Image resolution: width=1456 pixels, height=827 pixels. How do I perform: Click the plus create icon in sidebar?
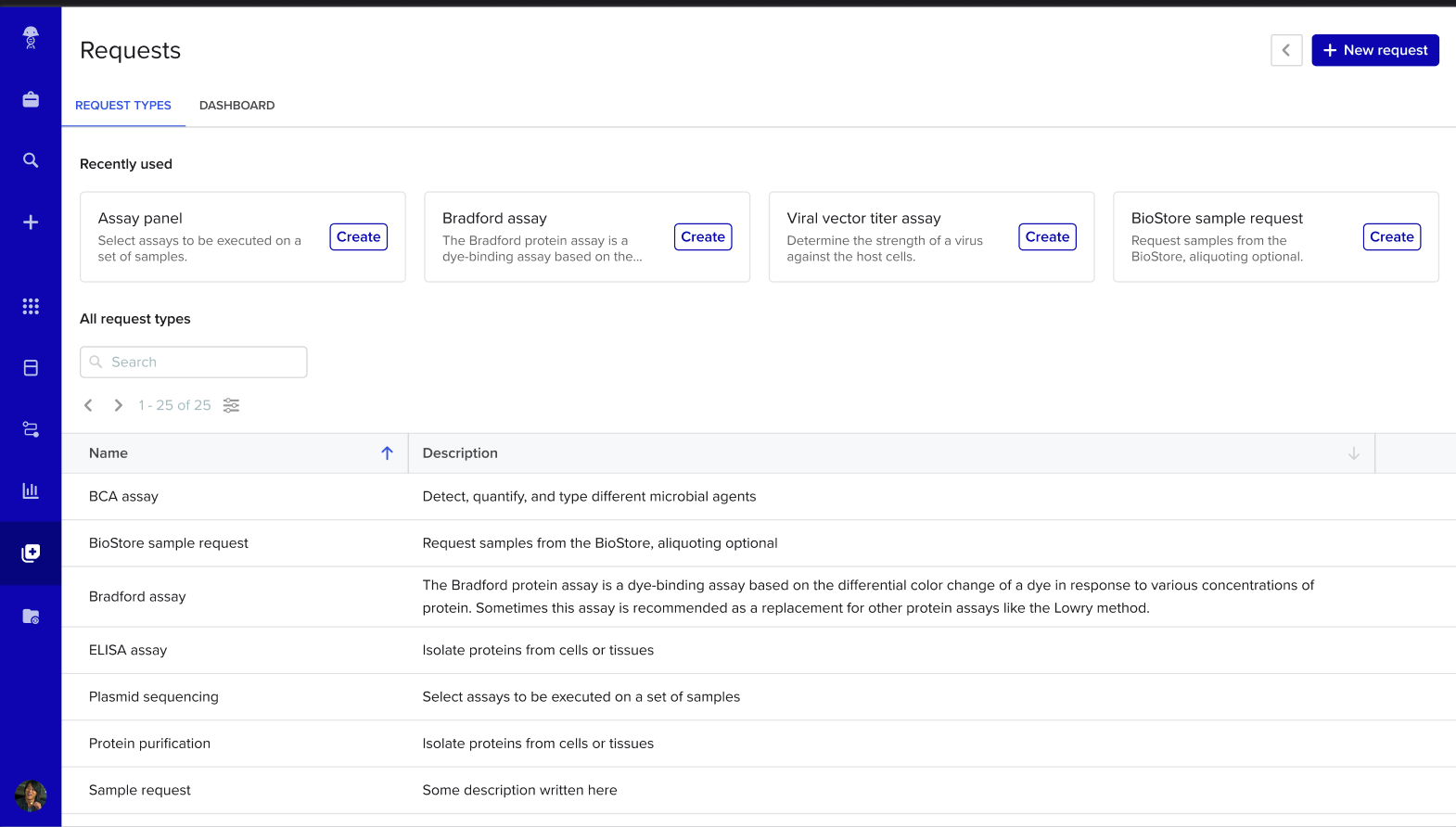[x=31, y=223]
